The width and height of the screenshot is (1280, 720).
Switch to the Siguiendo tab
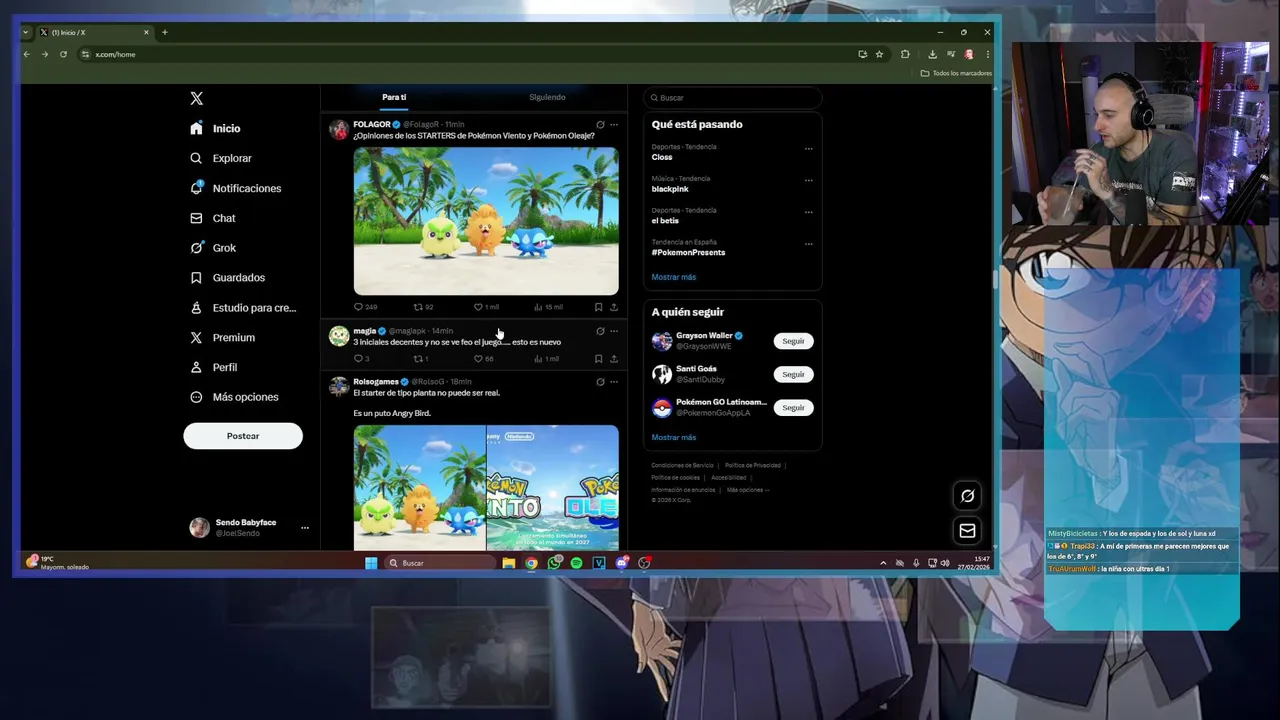[x=547, y=97]
